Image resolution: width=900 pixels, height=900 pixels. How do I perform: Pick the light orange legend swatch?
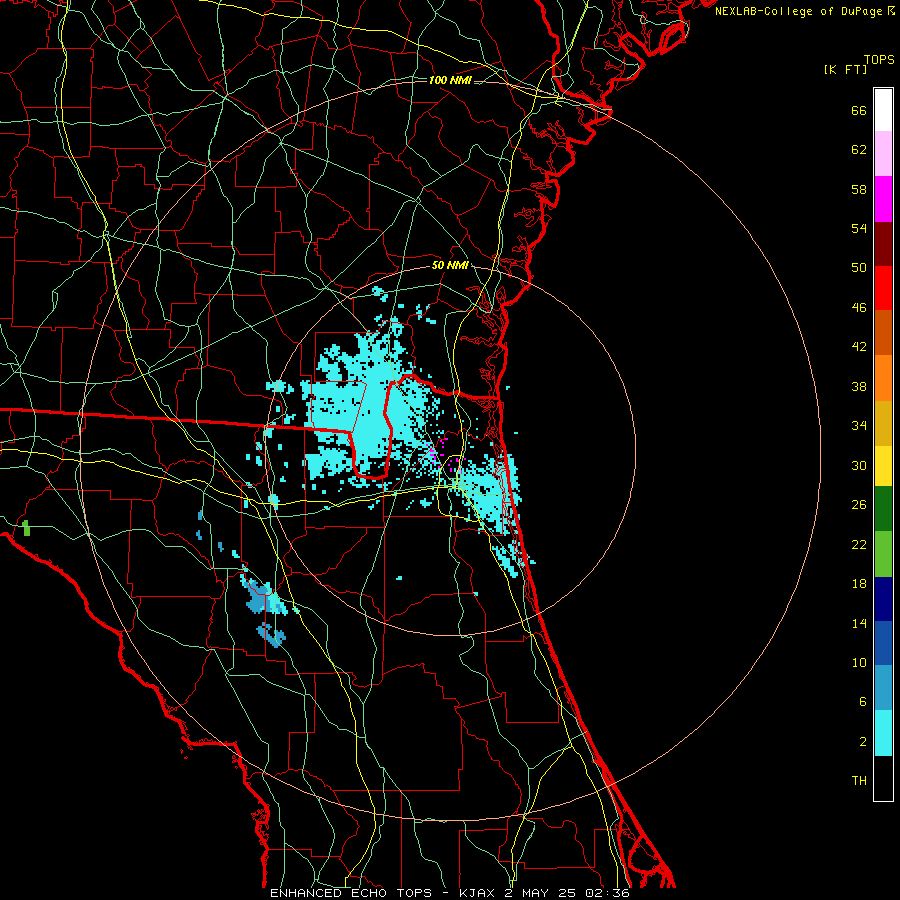[x=883, y=378]
